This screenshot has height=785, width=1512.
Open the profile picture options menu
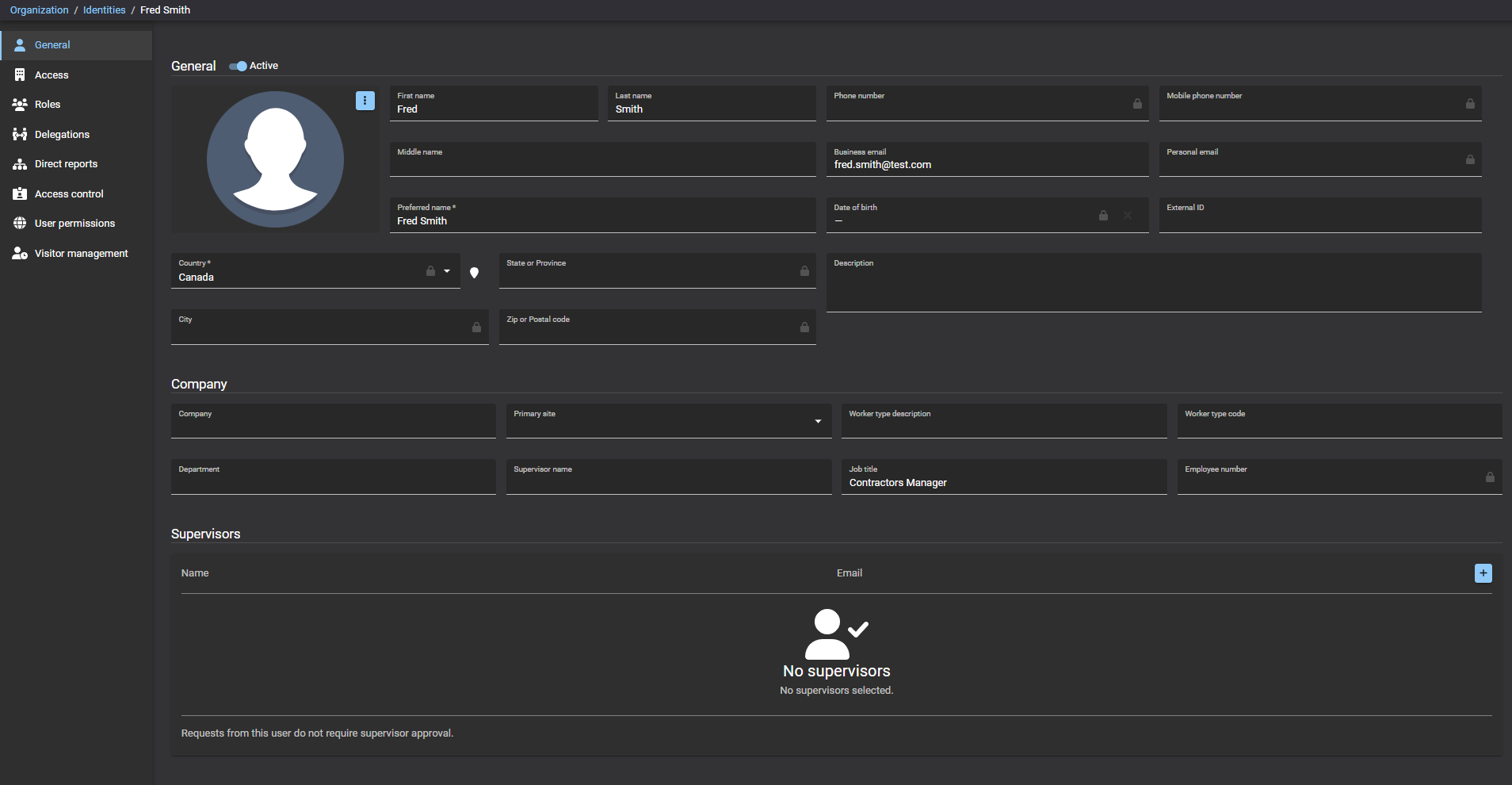pyautogui.click(x=365, y=101)
